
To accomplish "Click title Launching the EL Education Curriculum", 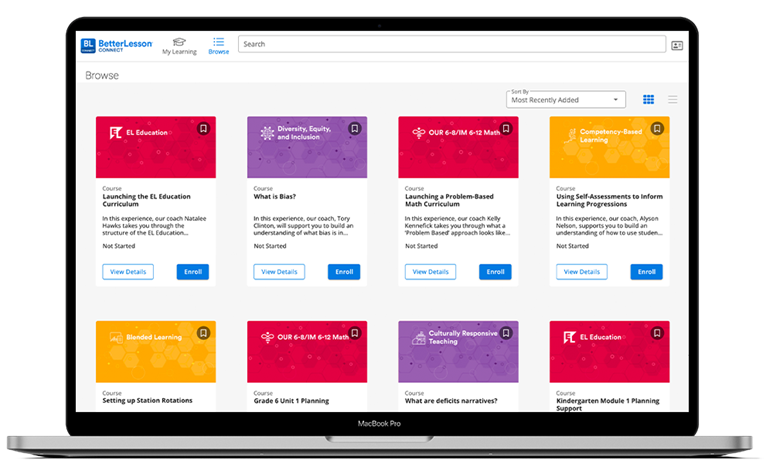I will pos(146,200).
